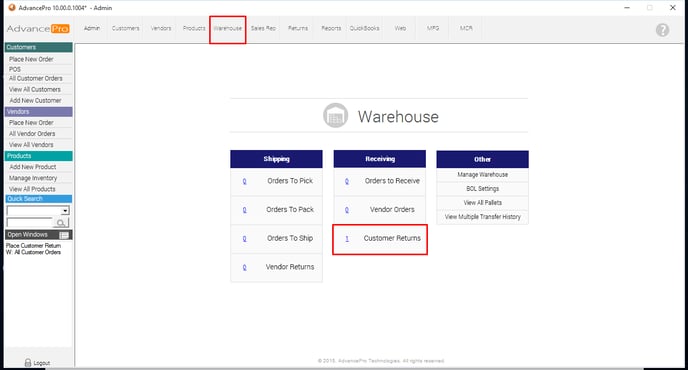Open Customer Returns in Receiving
This screenshot has height=370, width=688.
tap(392, 238)
